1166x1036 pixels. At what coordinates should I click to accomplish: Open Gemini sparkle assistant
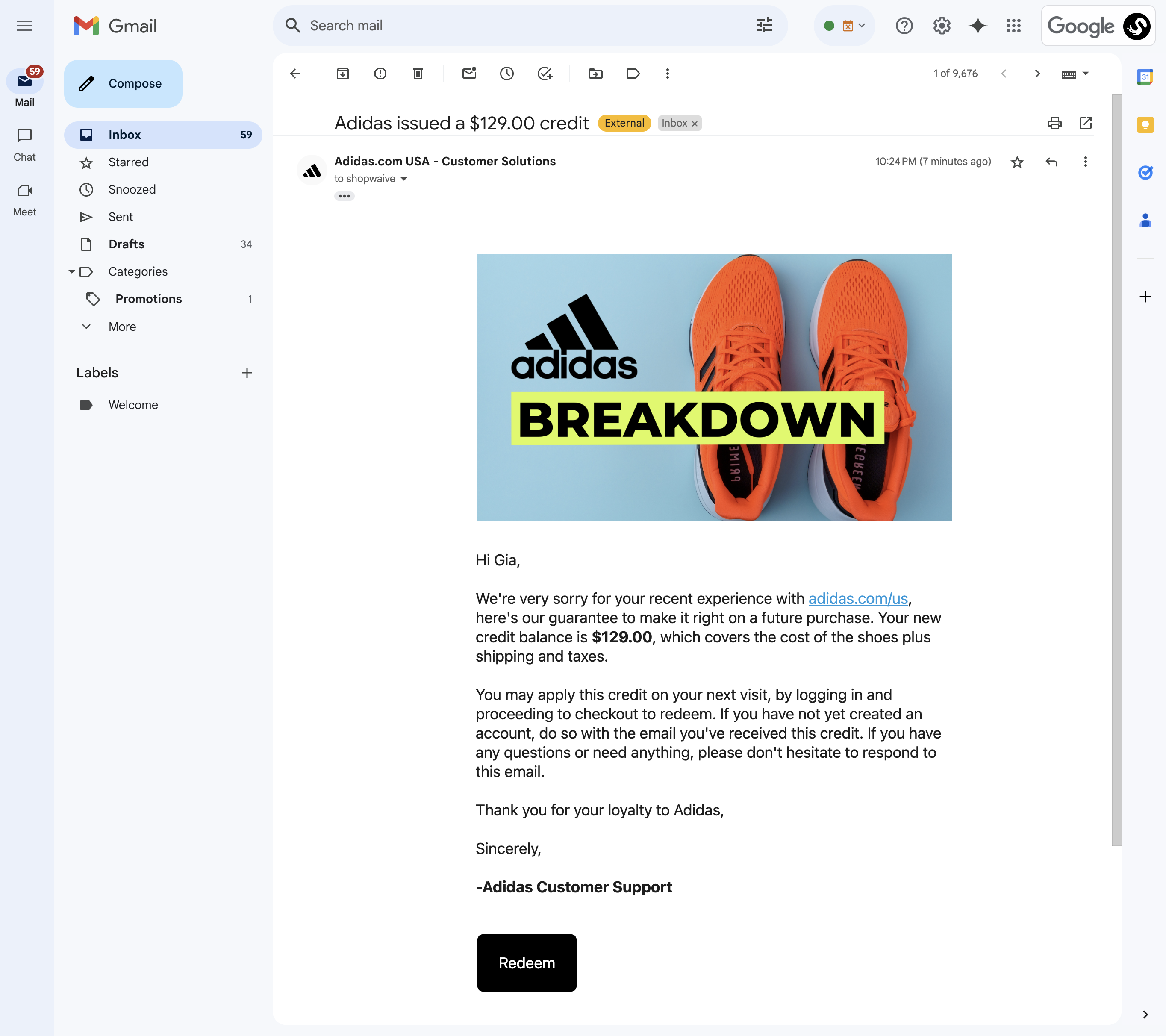(x=978, y=26)
